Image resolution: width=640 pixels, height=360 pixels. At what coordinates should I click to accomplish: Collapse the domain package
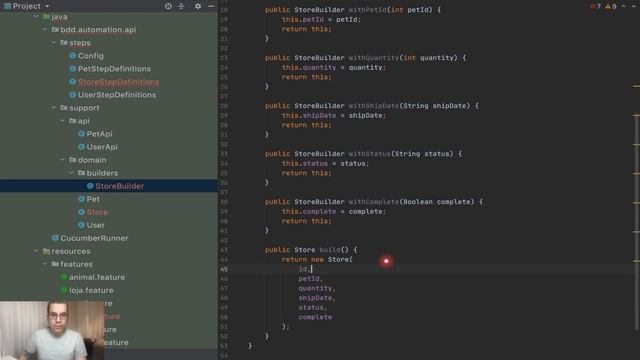(x=62, y=160)
